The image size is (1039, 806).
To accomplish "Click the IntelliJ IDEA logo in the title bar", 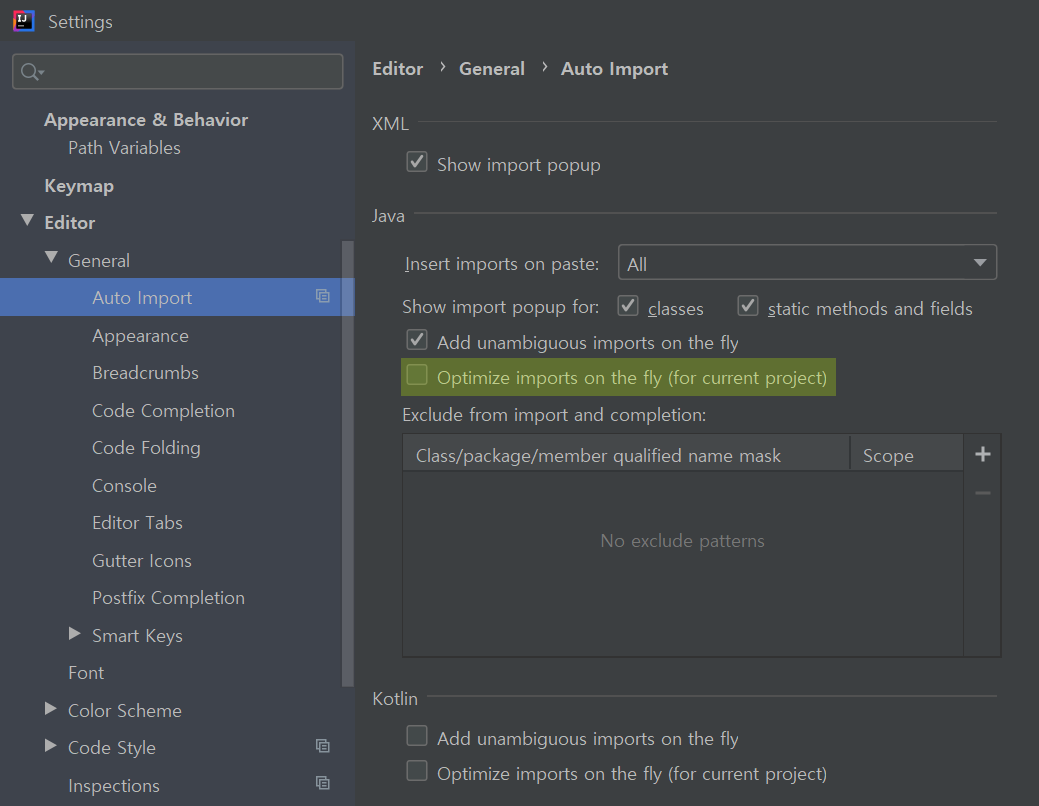I will click(22, 20).
